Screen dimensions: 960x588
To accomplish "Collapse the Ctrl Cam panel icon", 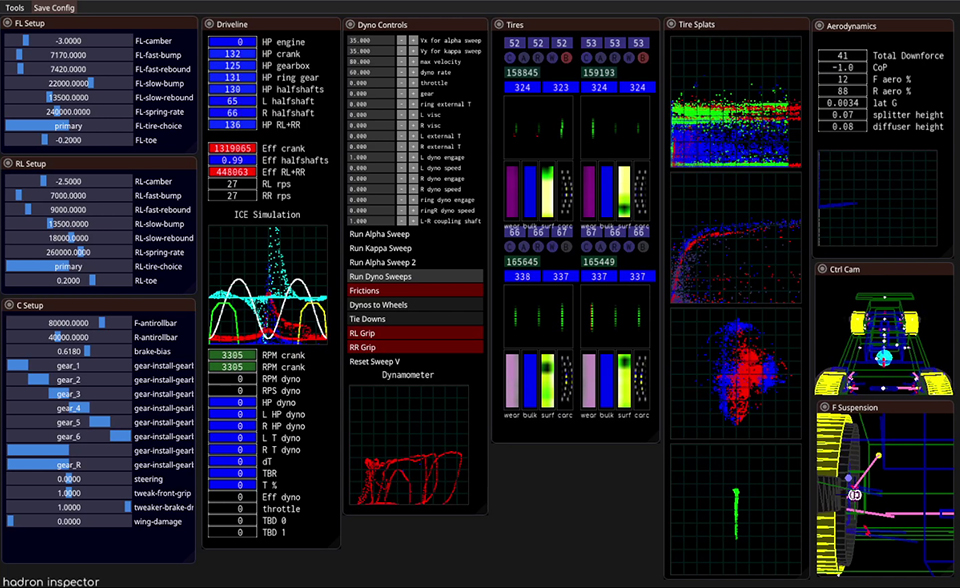I will (x=822, y=269).
